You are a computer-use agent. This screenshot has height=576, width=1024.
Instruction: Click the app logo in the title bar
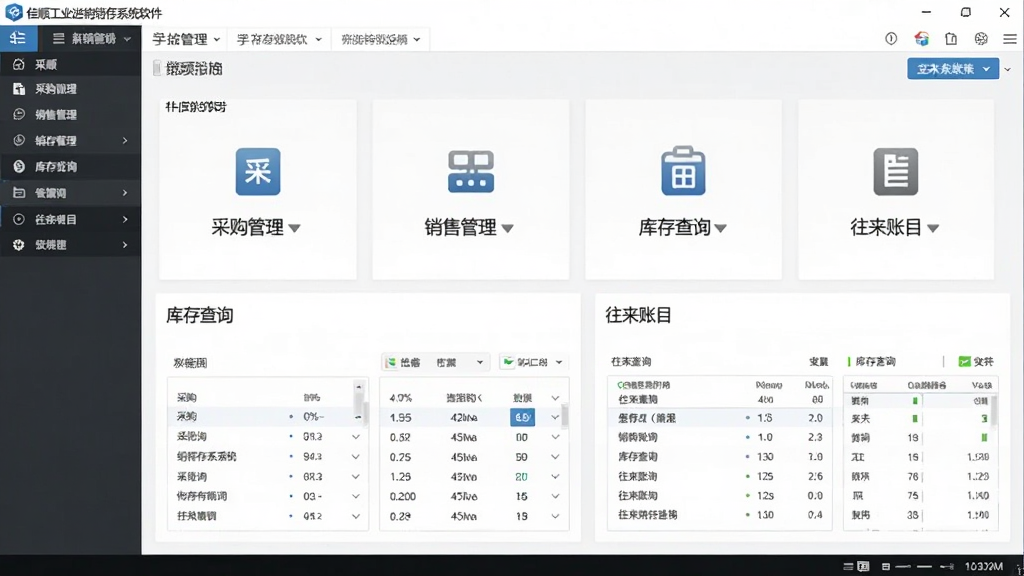pos(14,12)
